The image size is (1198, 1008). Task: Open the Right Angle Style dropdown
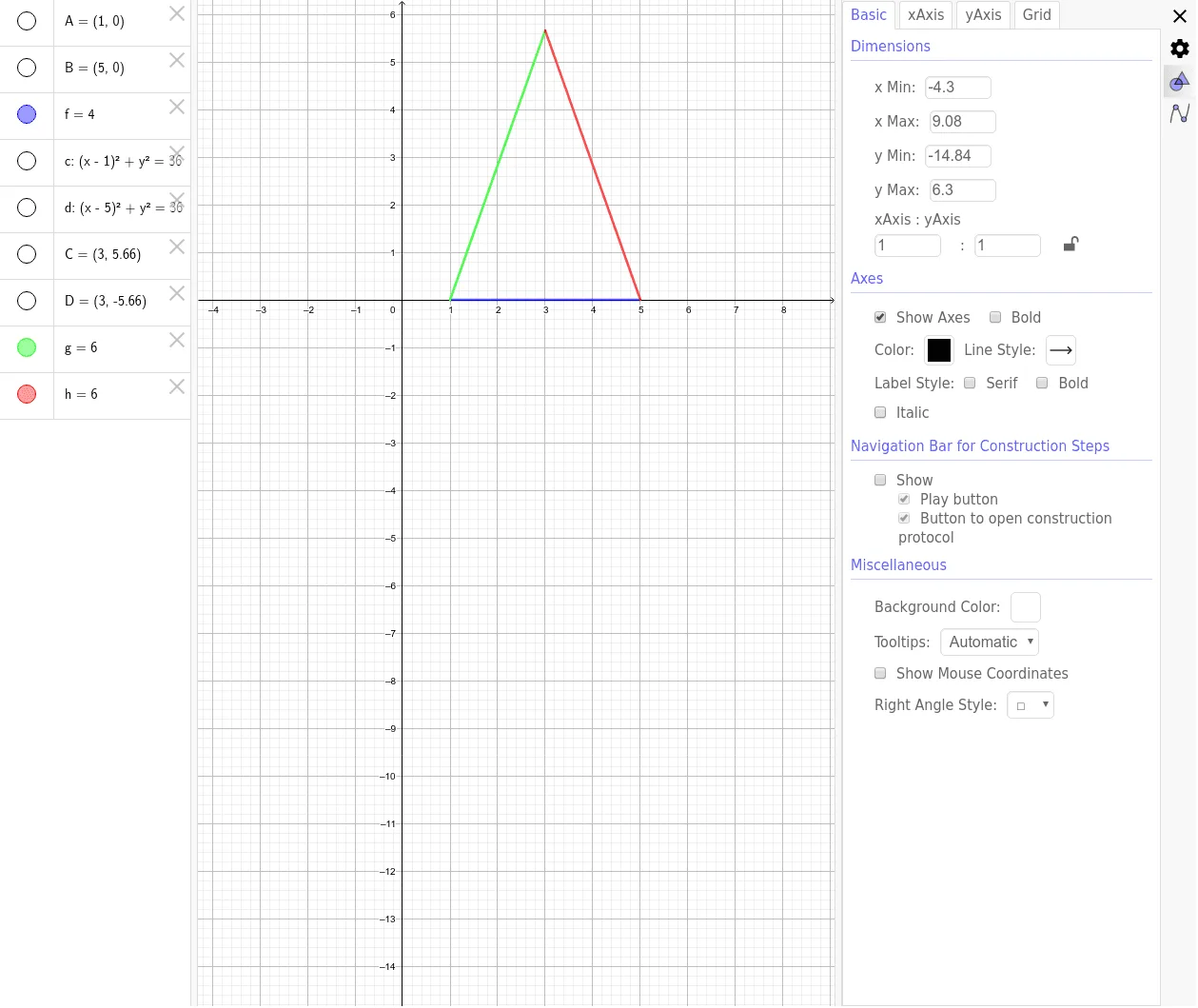click(1031, 705)
